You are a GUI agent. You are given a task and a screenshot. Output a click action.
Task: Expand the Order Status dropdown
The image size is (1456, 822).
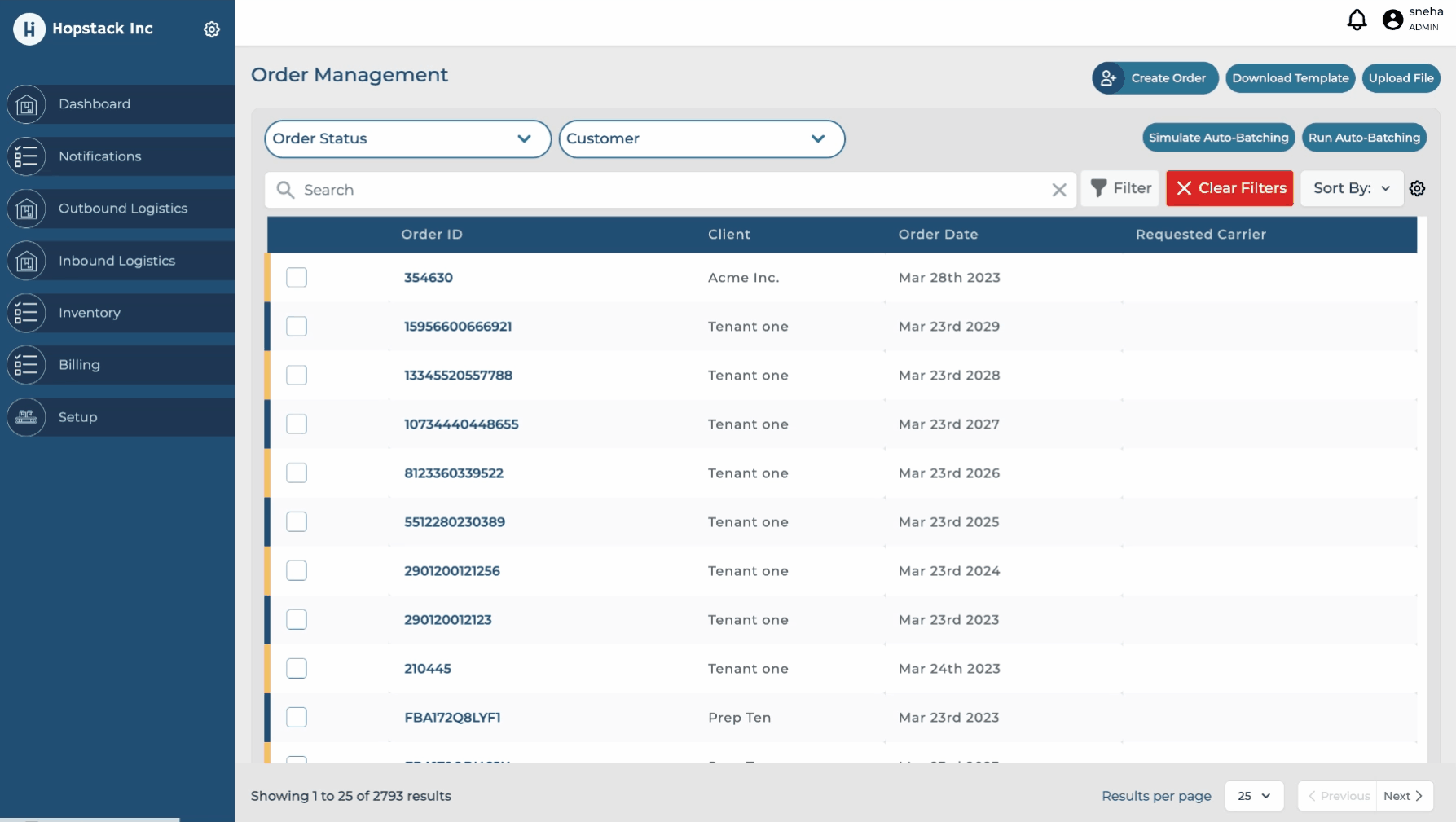pos(407,139)
